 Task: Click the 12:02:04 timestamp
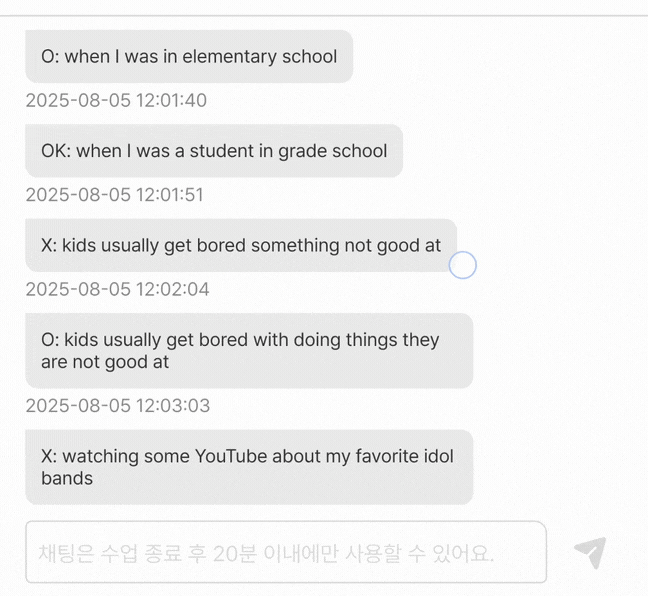(x=117, y=289)
